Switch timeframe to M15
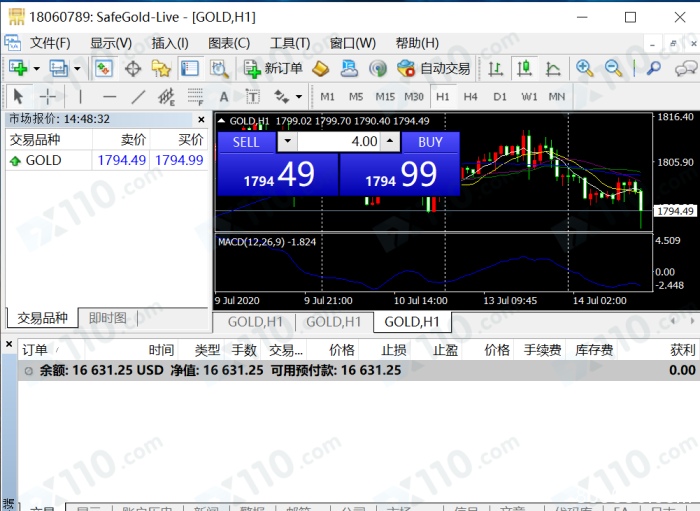This screenshot has width=700, height=511. tap(385, 96)
